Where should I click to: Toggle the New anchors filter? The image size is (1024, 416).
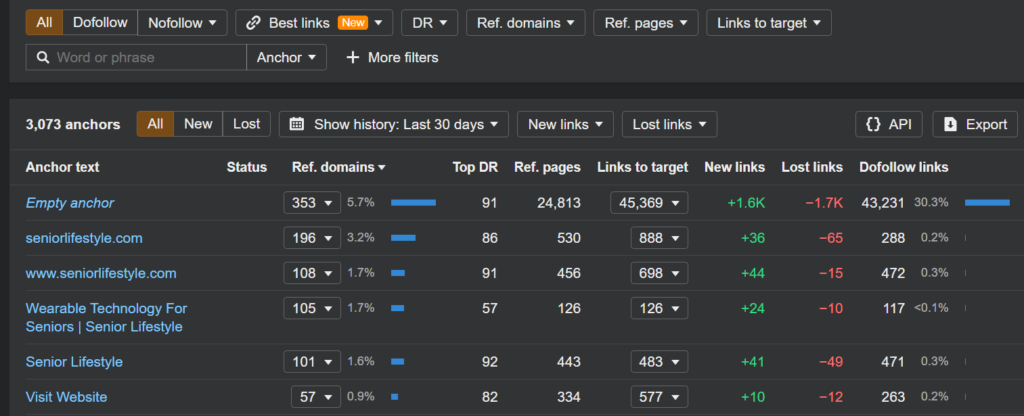point(198,124)
